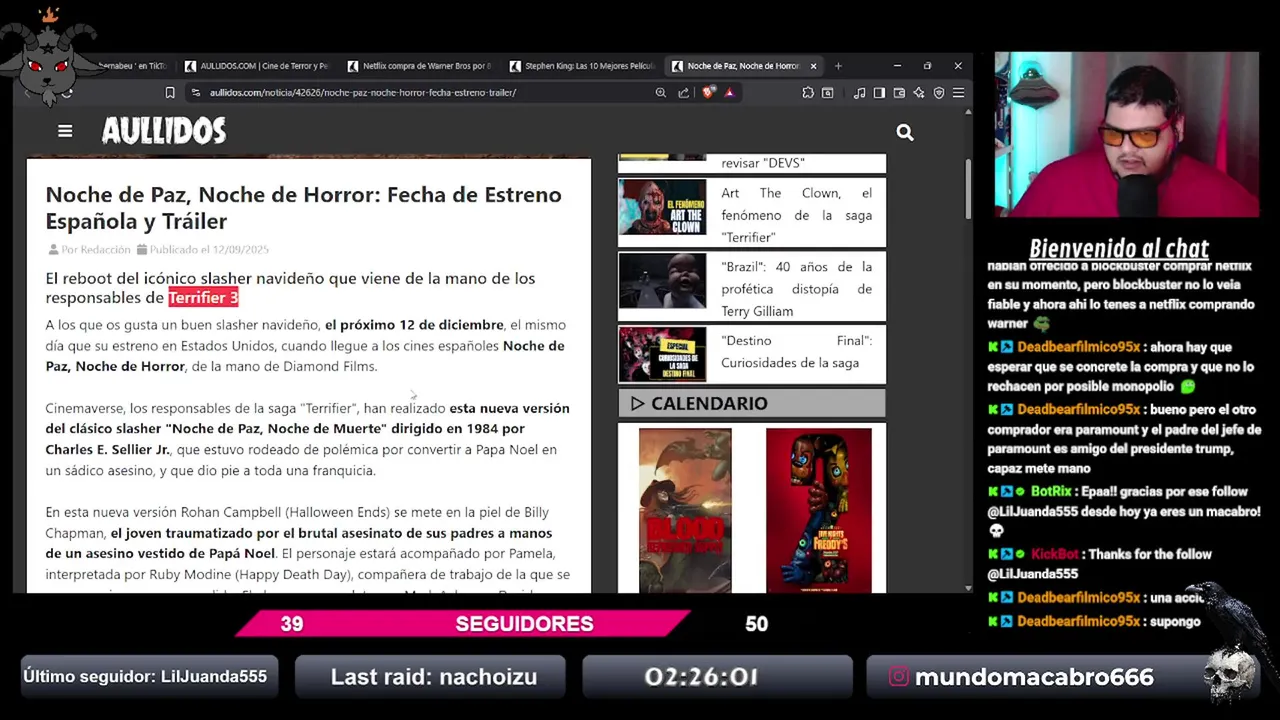Click the Brave Rewards triangle icon
This screenshot has height=720, width=1280.
pyautogui.click(x=729, y=93)
